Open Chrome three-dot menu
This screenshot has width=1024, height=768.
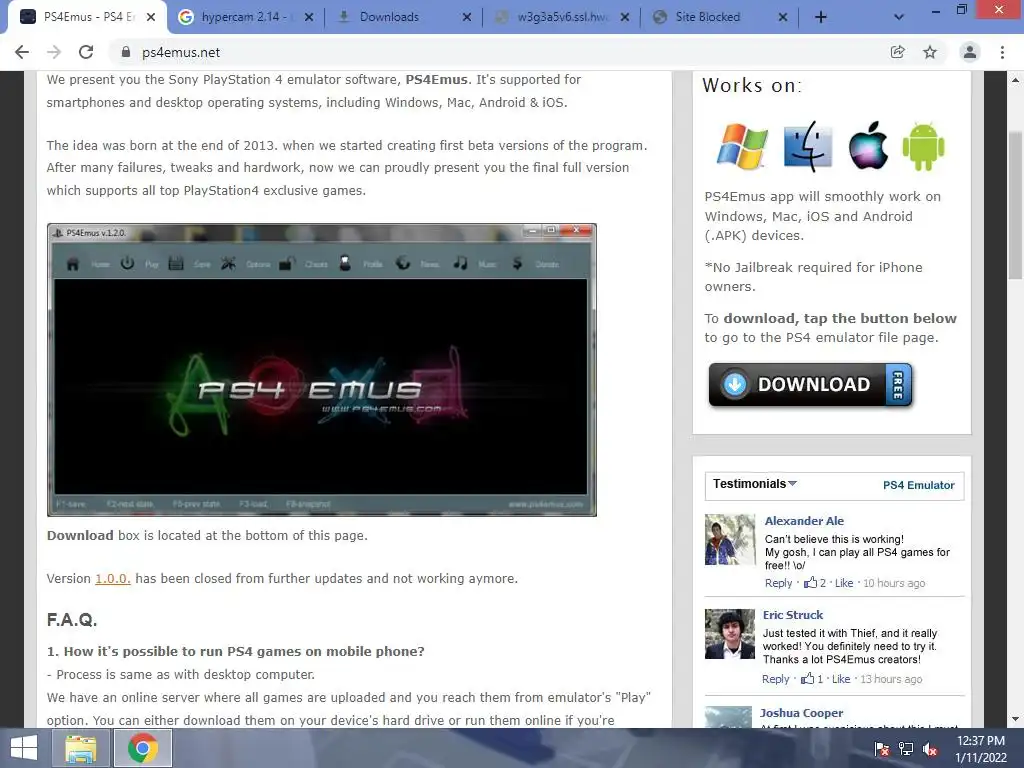1002,52
